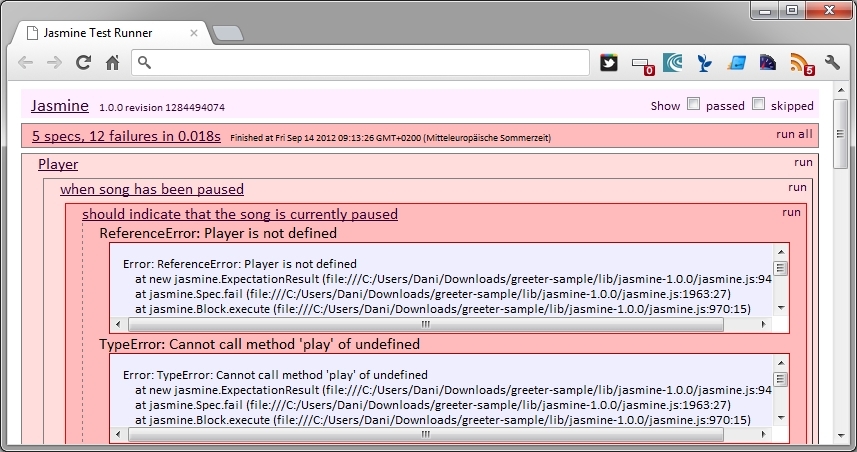
Task: Open the wrench settings menu
Action: pyautogui.click(x=832, y=63)
